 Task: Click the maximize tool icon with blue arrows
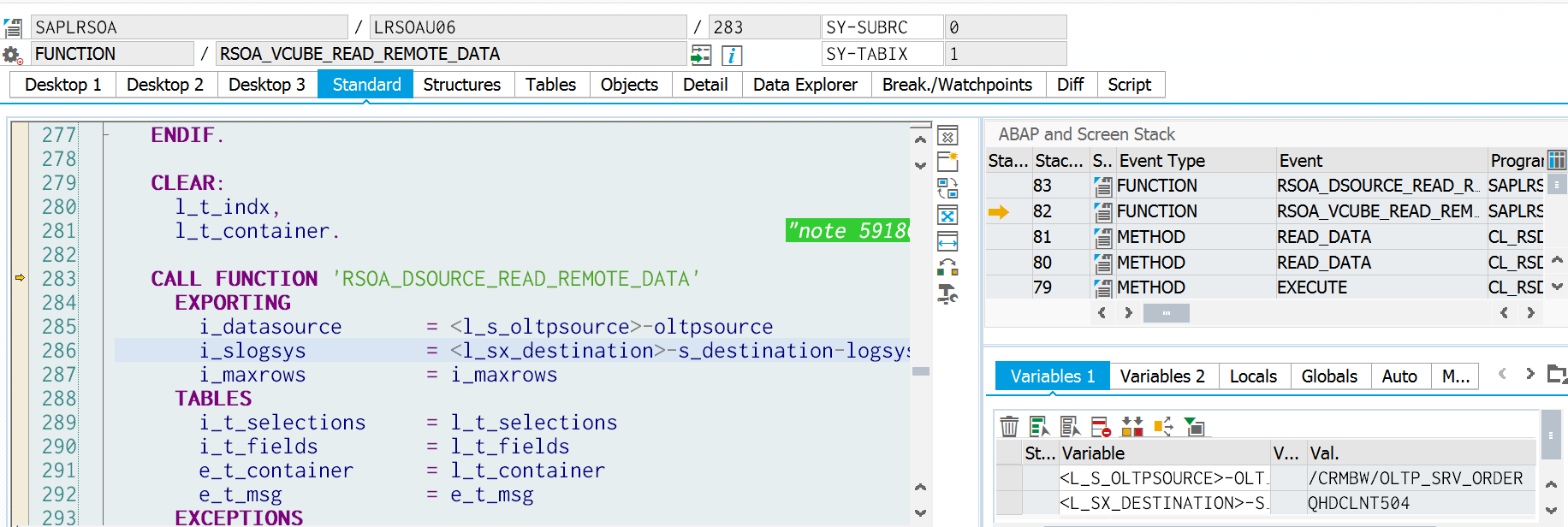947,215
